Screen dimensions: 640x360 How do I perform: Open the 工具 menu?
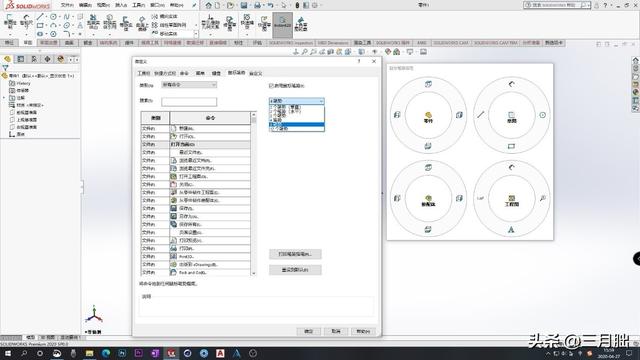(138, 5)
